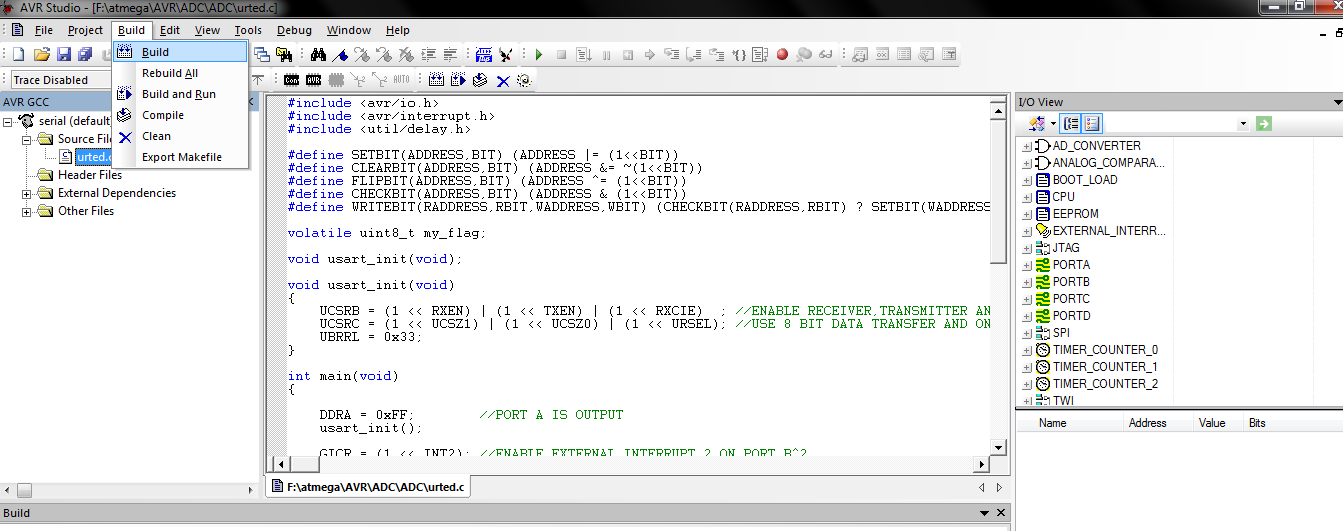Clean project with the blue X toolbar icon
This screenshot has height=531, width=1343.
pos(503,80)
